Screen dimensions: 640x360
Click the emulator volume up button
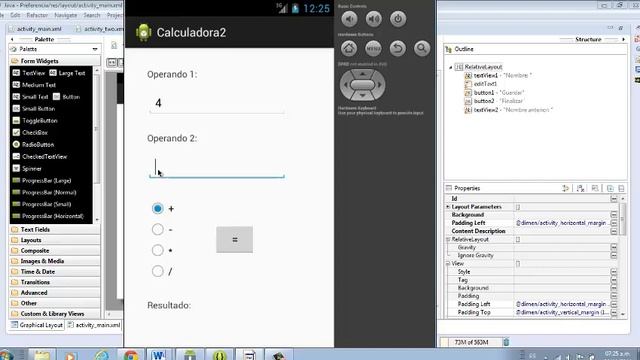(373, 19)
